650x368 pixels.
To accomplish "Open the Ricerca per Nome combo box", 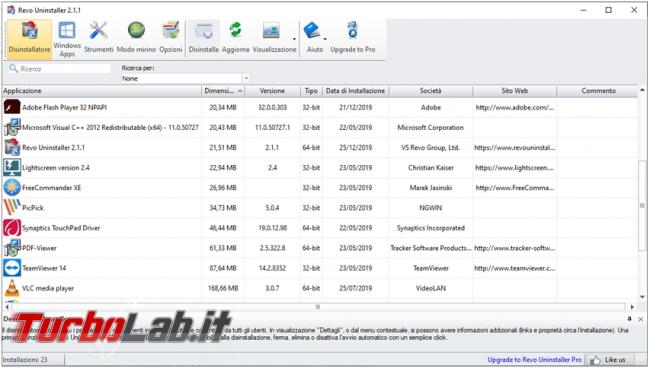I will (x=185, y=78).
